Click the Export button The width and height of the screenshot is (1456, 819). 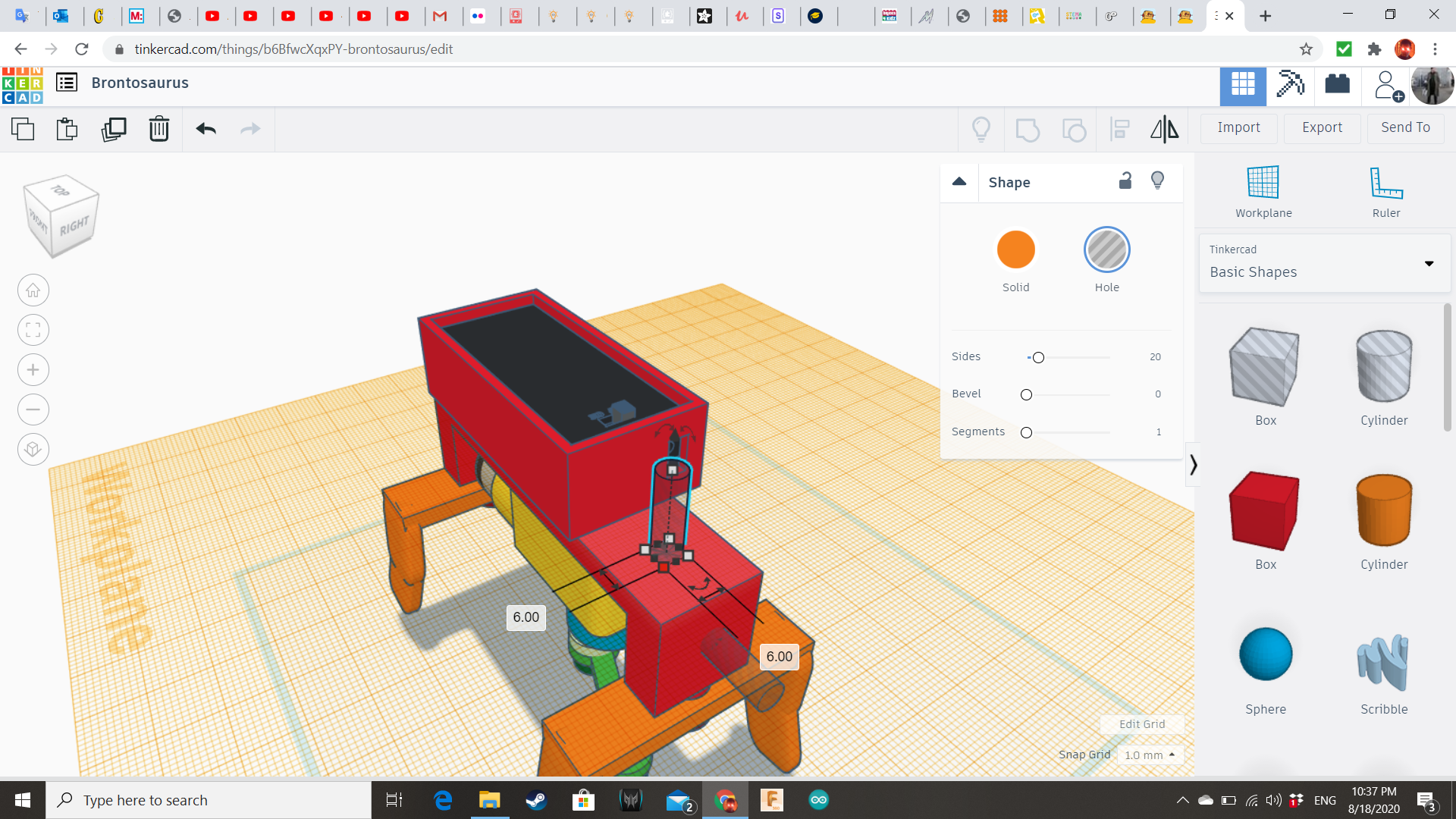click(1322, 127)
